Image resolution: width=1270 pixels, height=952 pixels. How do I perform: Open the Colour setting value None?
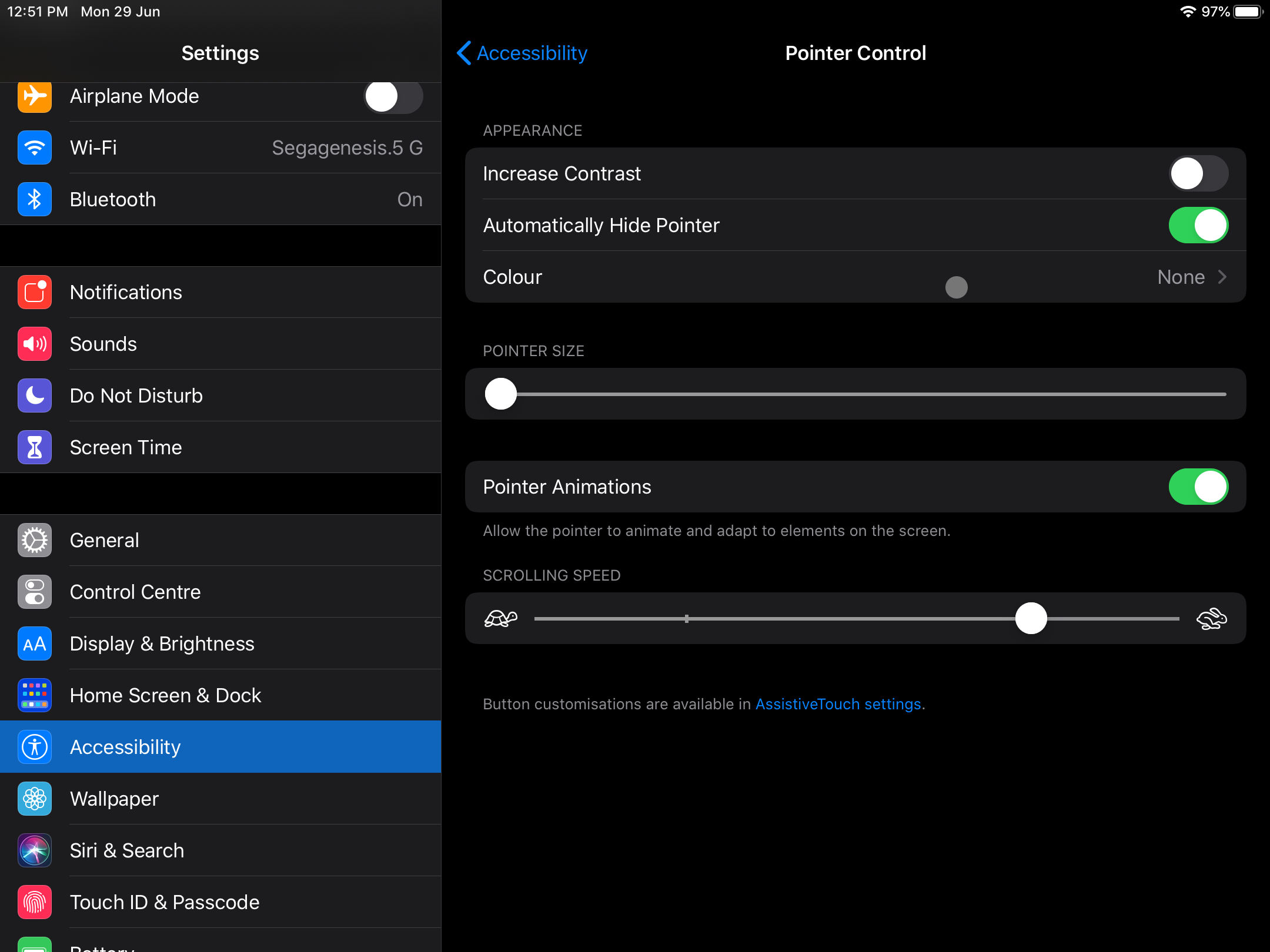pyautogui.click(x=1181, y=277)
